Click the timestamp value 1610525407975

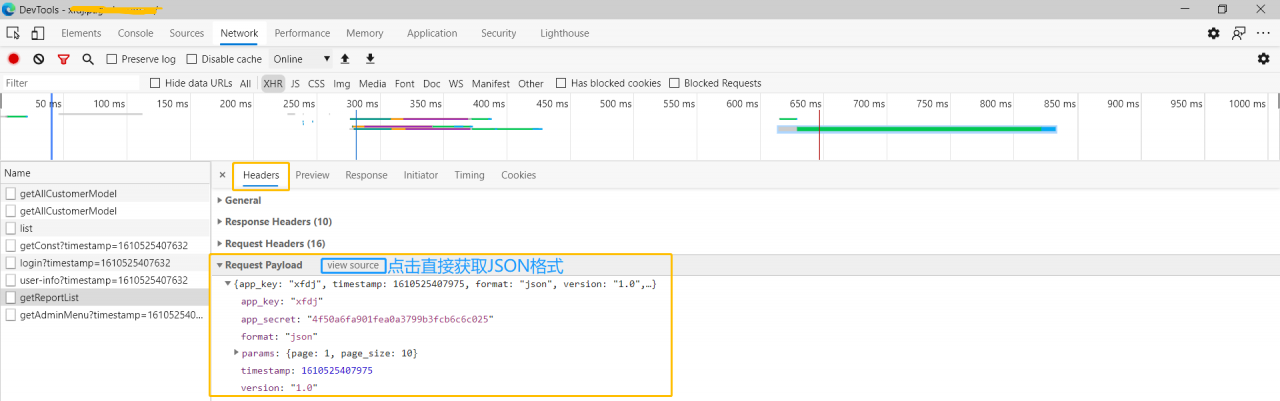point(337,370)
